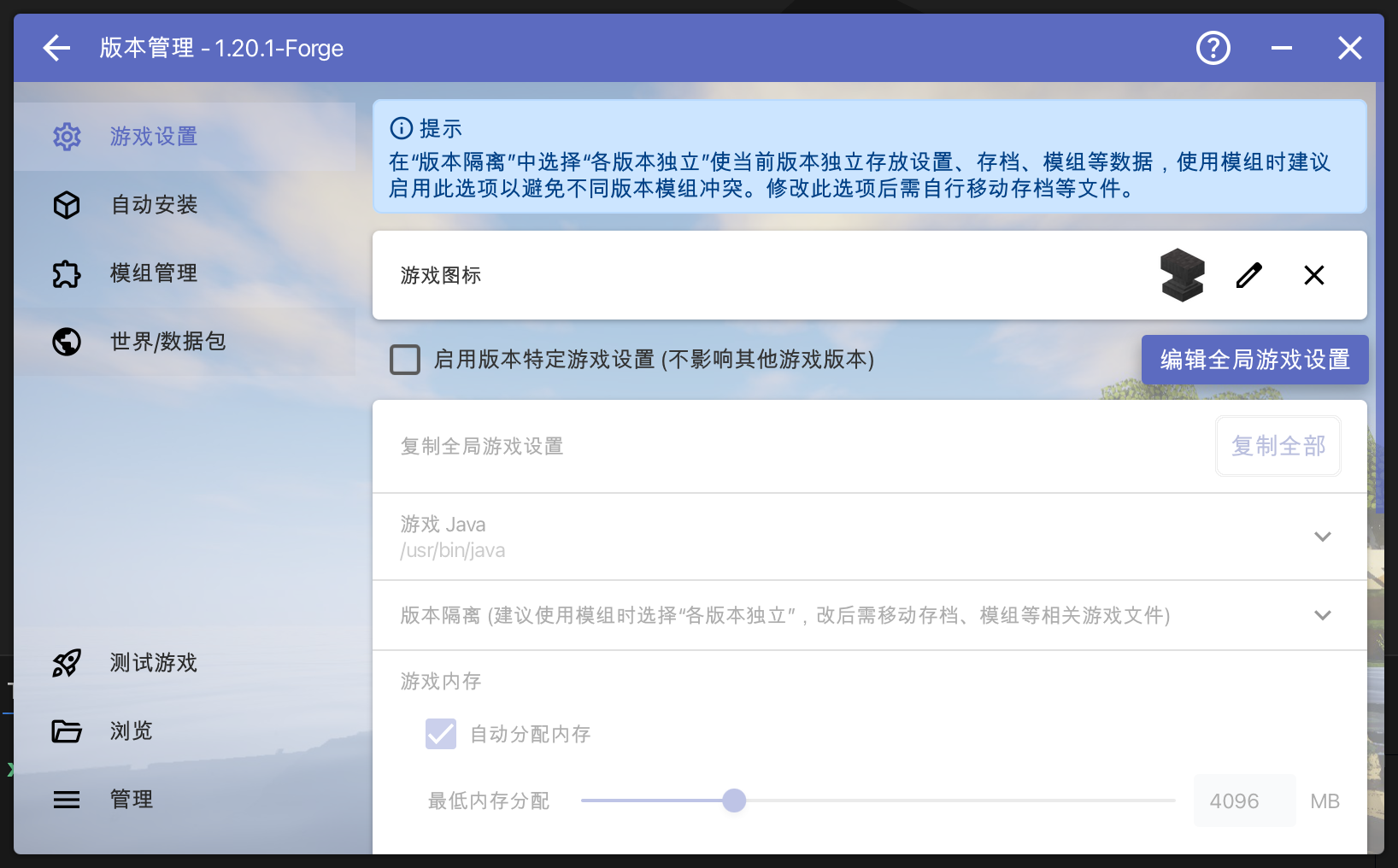Click the folder icon for 浏览
The image size is (1398, 868).
click(x=67, y=731)
